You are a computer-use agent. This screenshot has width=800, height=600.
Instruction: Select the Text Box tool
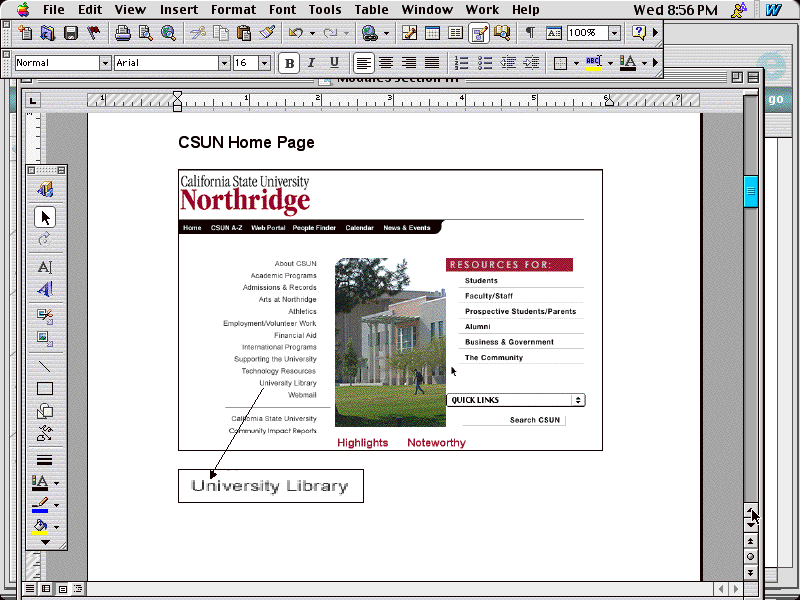(x=45, y=267)
